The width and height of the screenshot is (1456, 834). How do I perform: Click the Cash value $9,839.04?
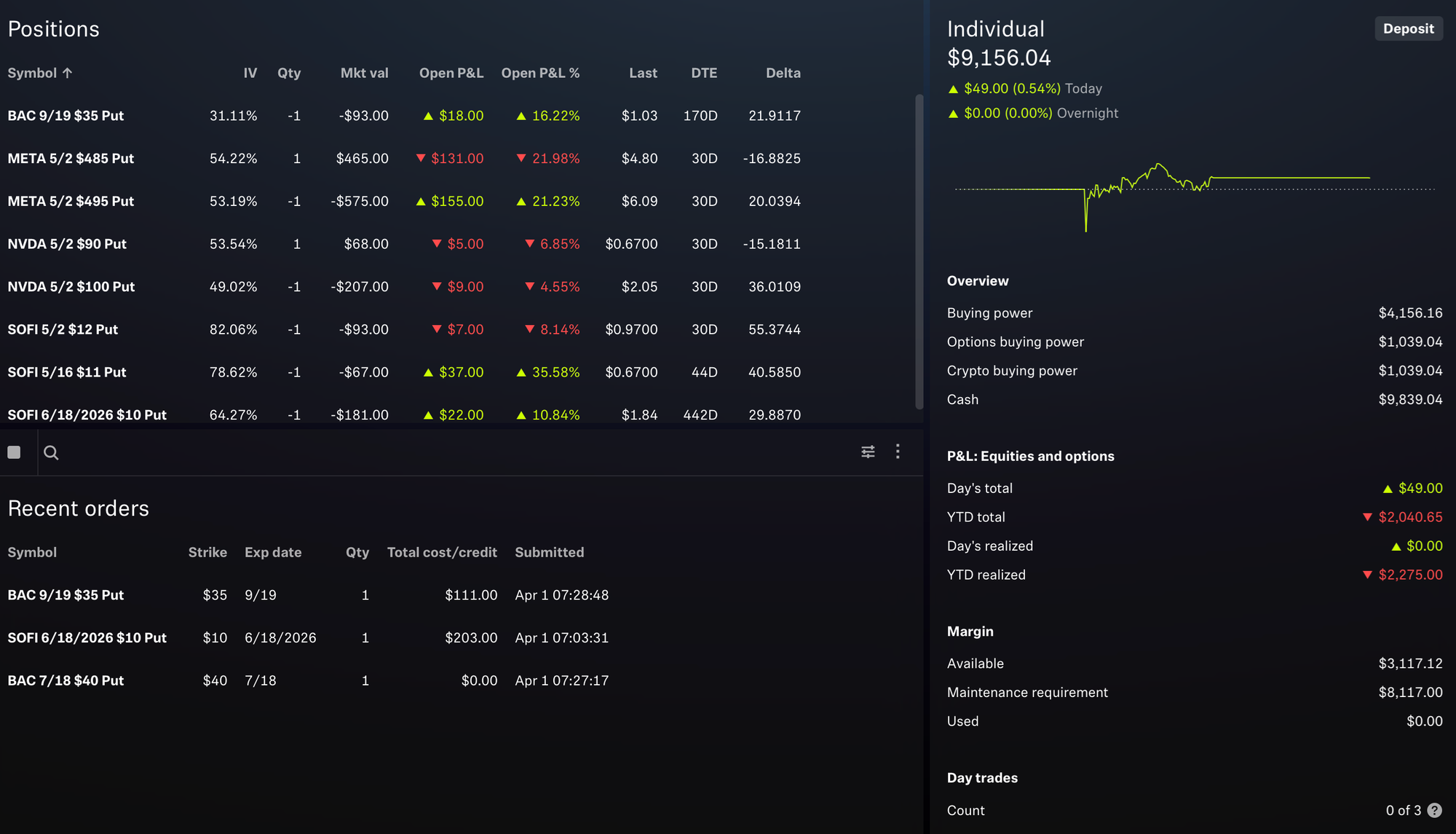coord(1410,400)
